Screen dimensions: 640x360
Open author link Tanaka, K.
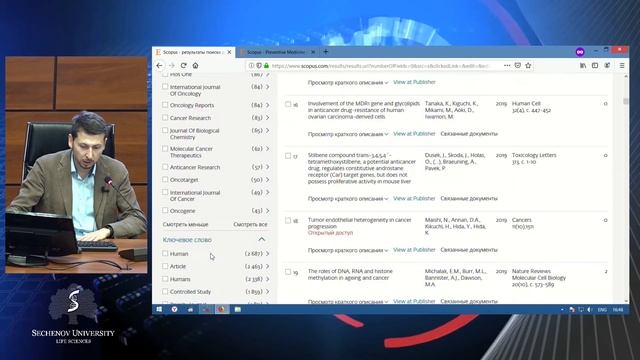coord(437,104)
